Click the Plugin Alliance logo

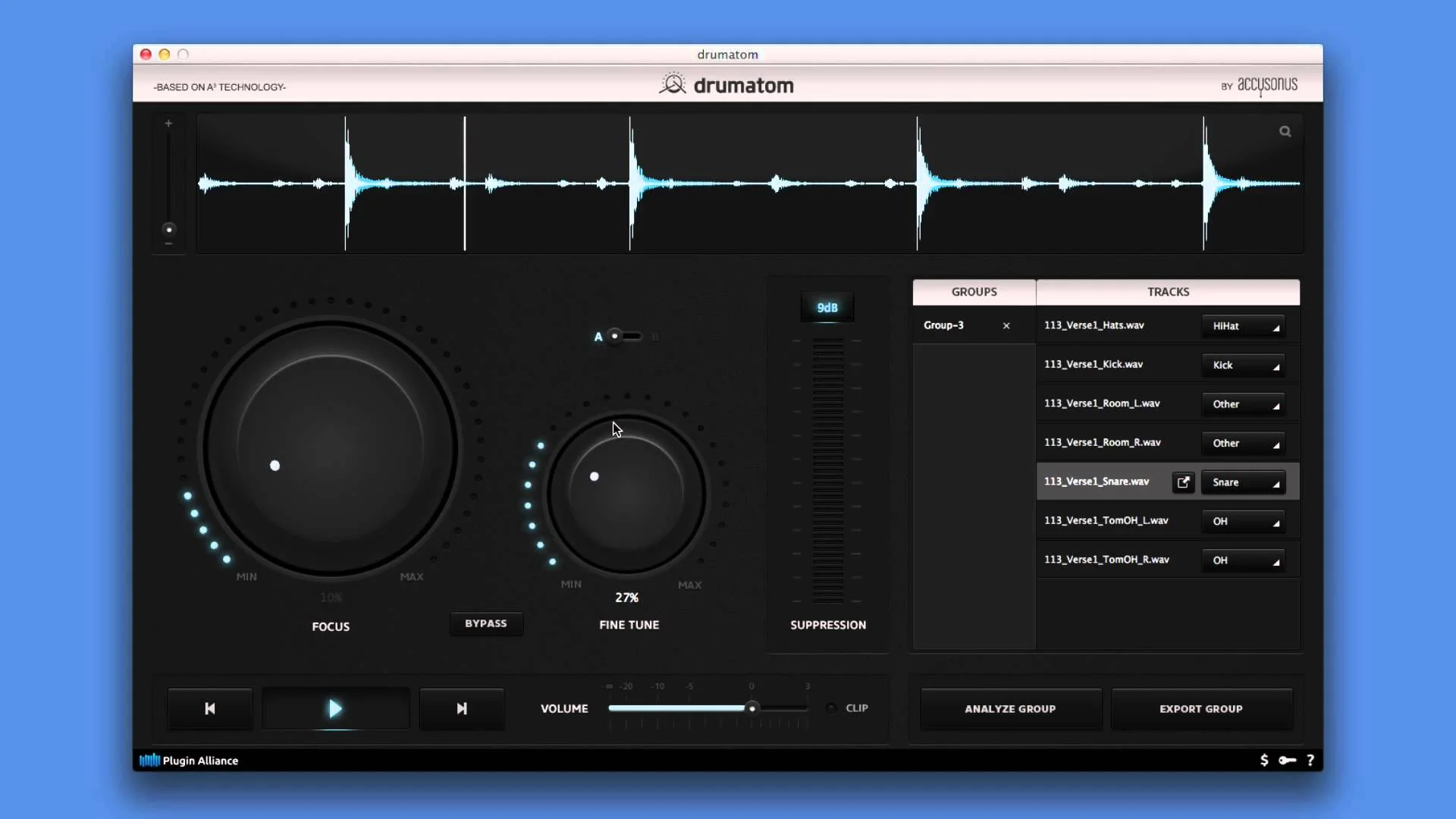pyautogui.click(x=189, y=760)
